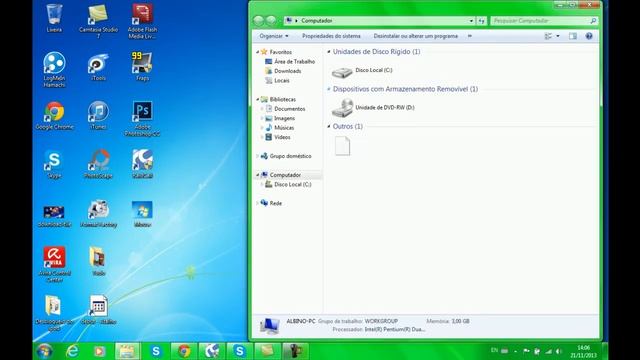Select the Windows logo desktop icon
Screen dimensions: 640x360
tap(142, 213)
